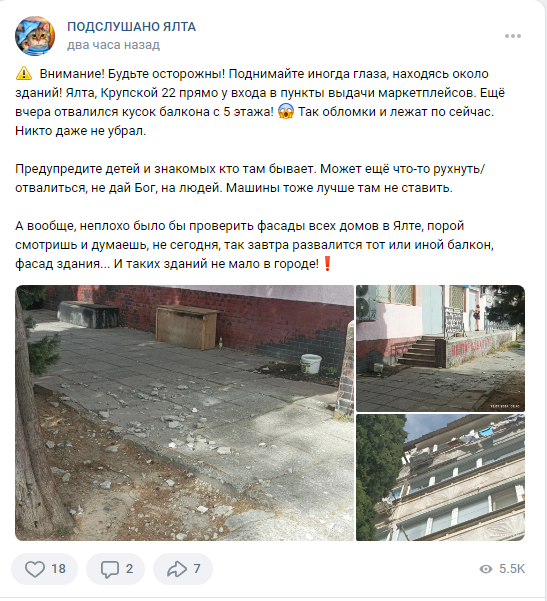The width and height of the screenshot is (547, 601).
Task: Click the post text paragraph about Крупской 22
Action: point(260,102)
